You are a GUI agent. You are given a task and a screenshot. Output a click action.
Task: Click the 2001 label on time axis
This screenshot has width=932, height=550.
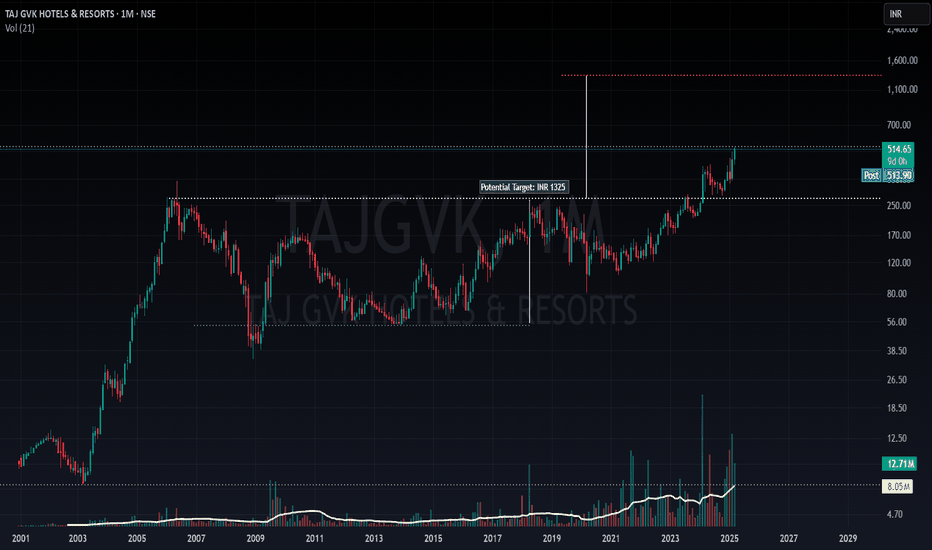(x=20, y=538)
